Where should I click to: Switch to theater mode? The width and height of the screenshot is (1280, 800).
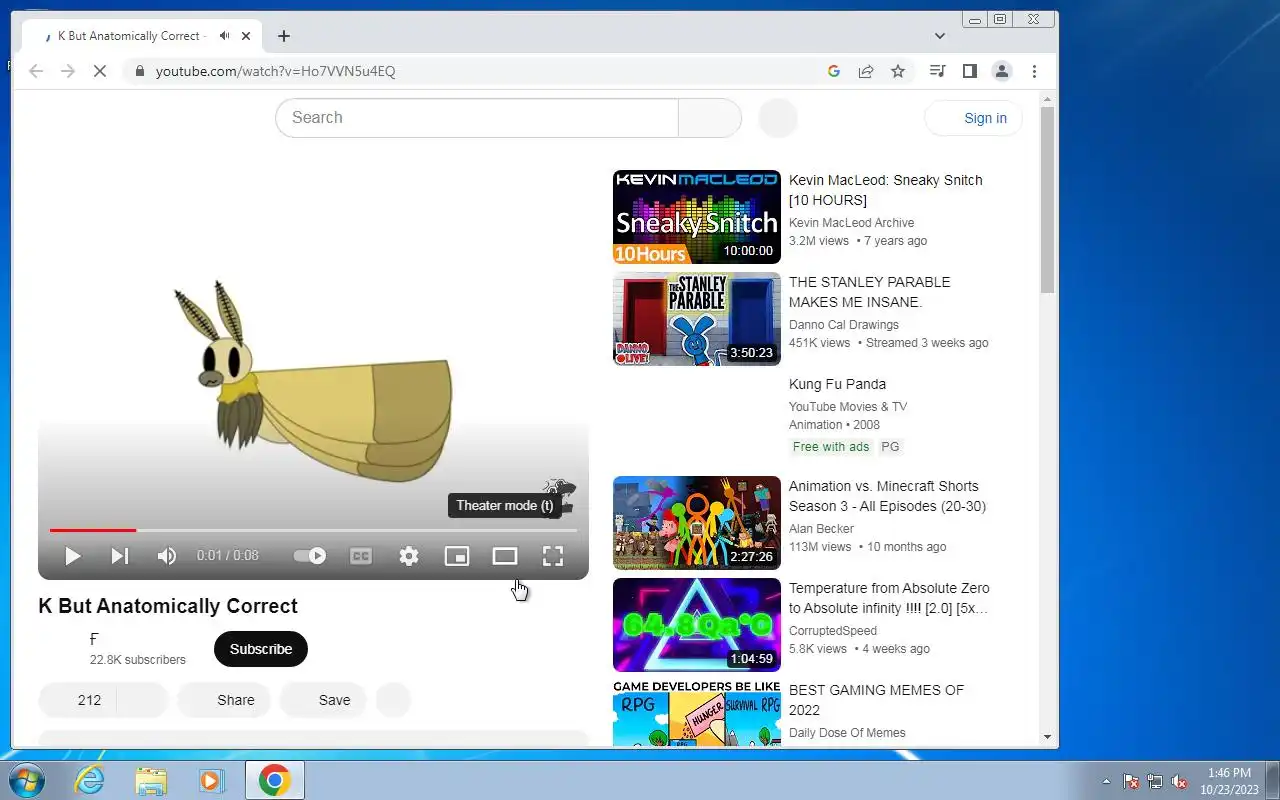click(x=505, y=556)
